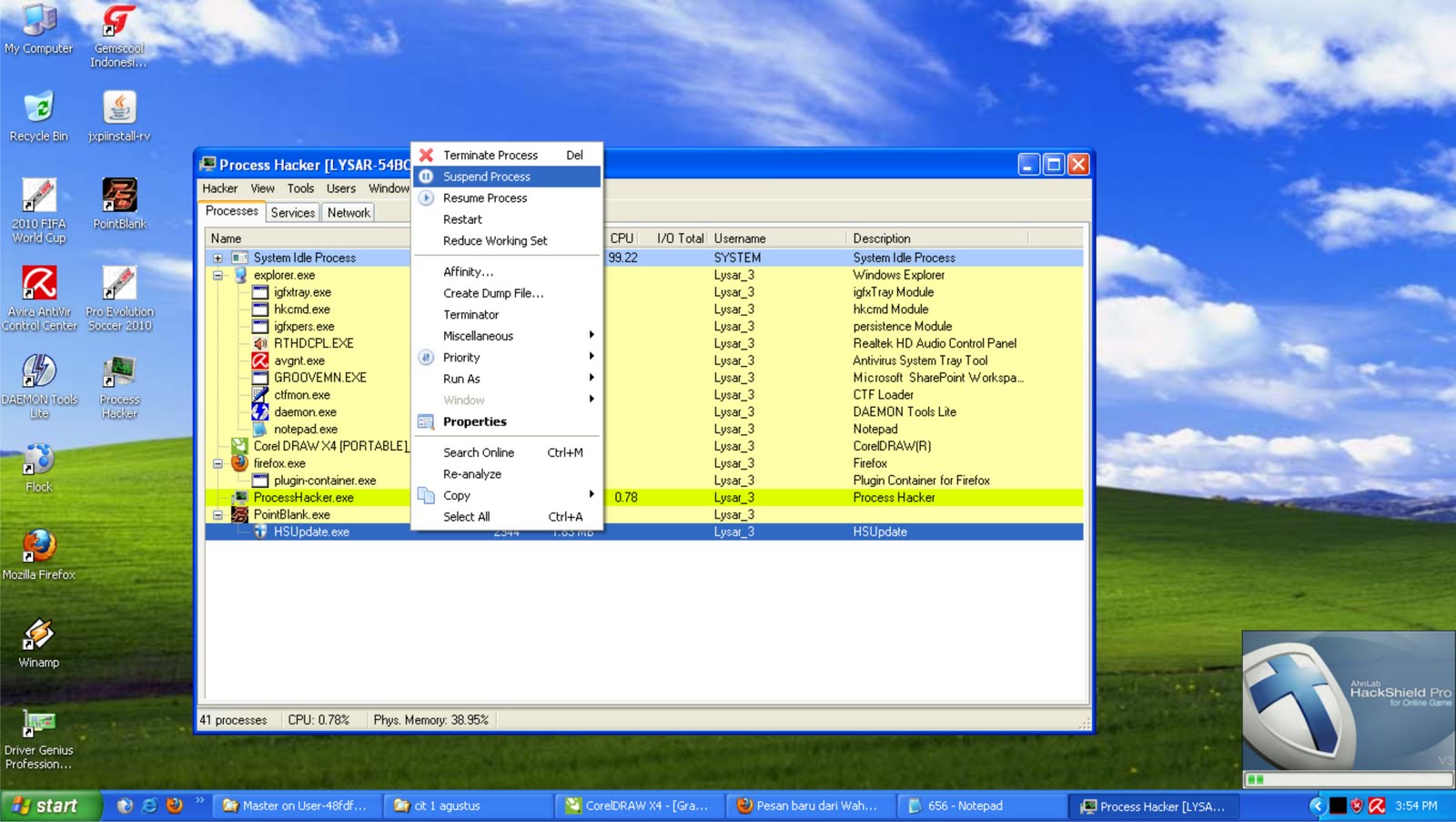Select the Winamp desktop shortcut
The width and height of the screenshot is (1456, 822).
(x=38, y=643)
